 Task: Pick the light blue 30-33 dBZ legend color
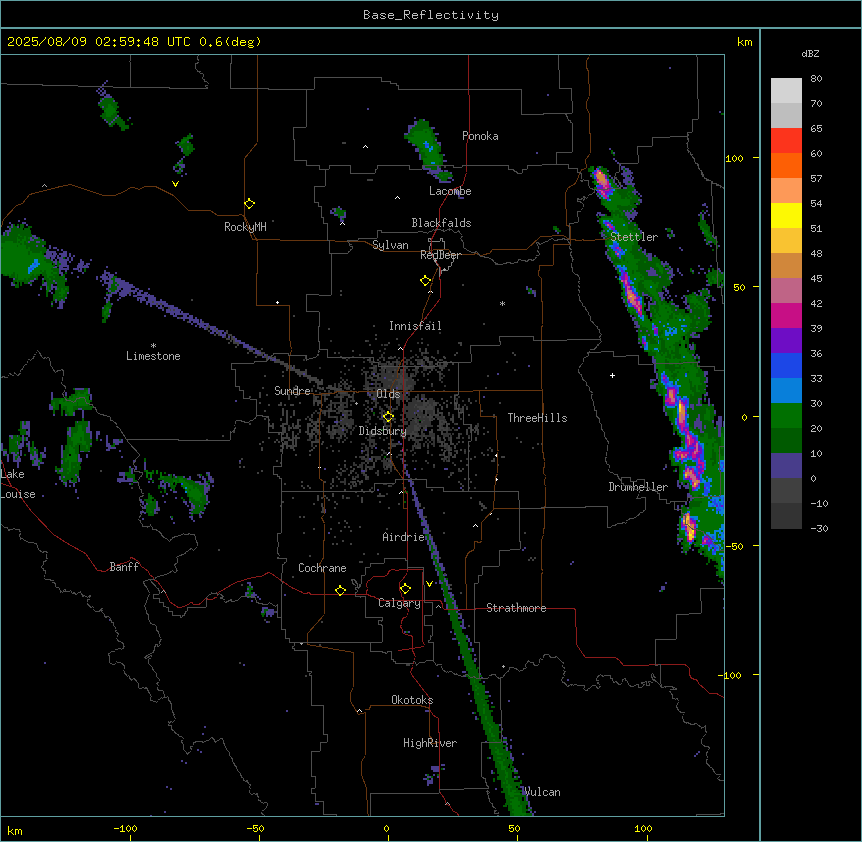pos(786,391)
